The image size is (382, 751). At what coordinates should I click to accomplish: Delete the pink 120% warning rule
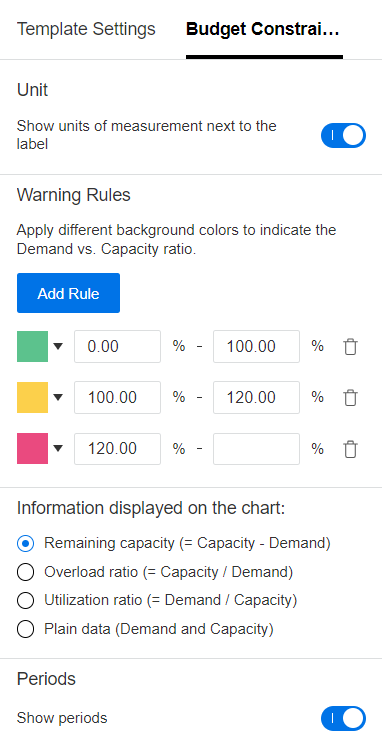pyautogui.click(x=350, y=449)
